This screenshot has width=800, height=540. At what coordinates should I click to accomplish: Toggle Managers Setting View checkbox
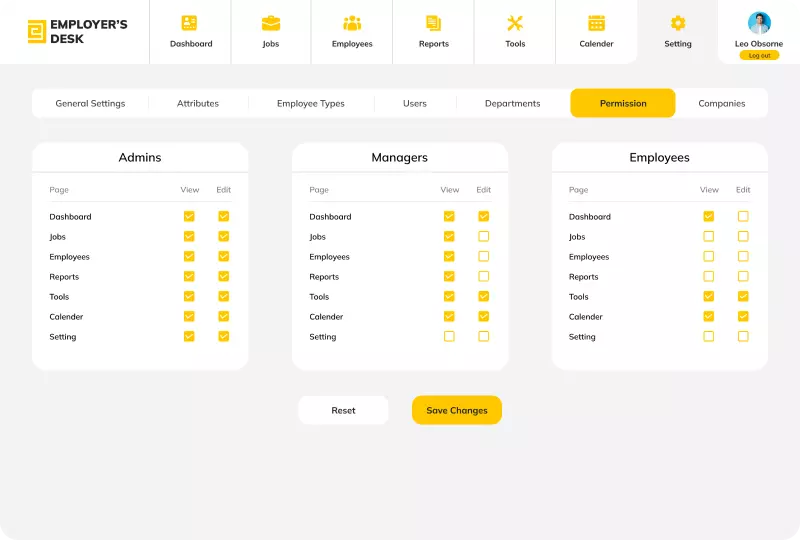coord(449,337)
